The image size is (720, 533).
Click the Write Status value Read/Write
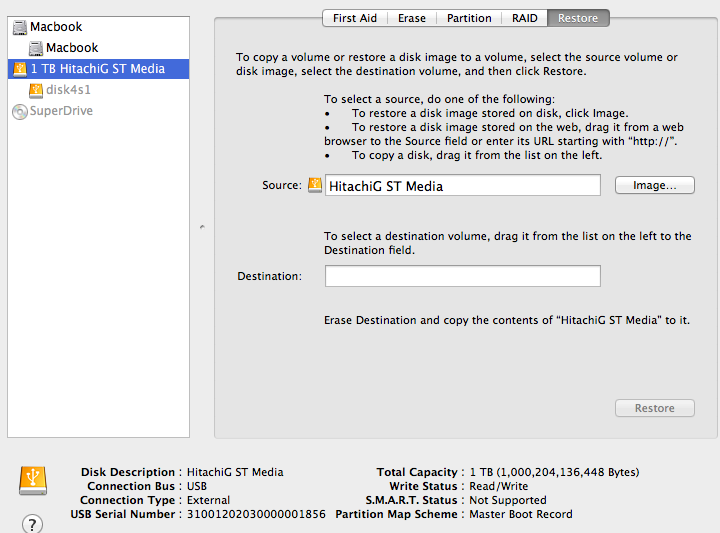(x=499, y=486)
